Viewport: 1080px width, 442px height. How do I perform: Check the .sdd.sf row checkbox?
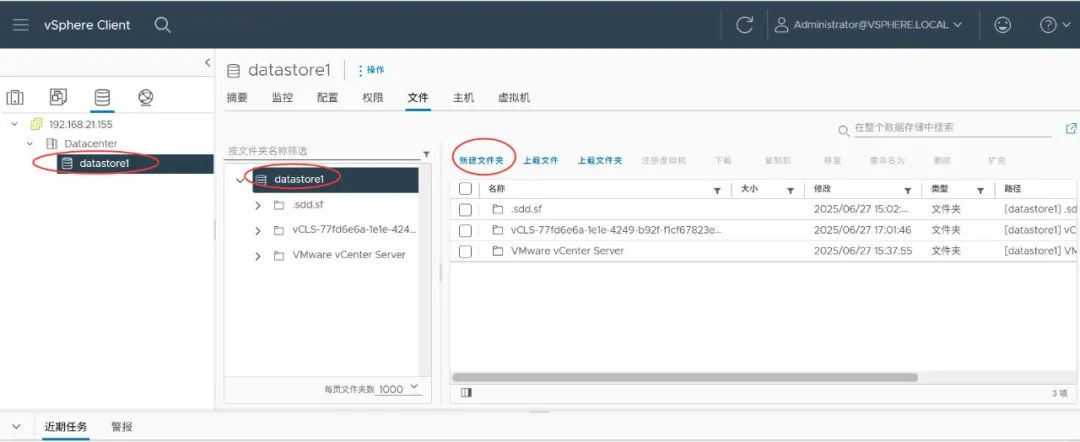pyautogui.click(x=466, y=209)
